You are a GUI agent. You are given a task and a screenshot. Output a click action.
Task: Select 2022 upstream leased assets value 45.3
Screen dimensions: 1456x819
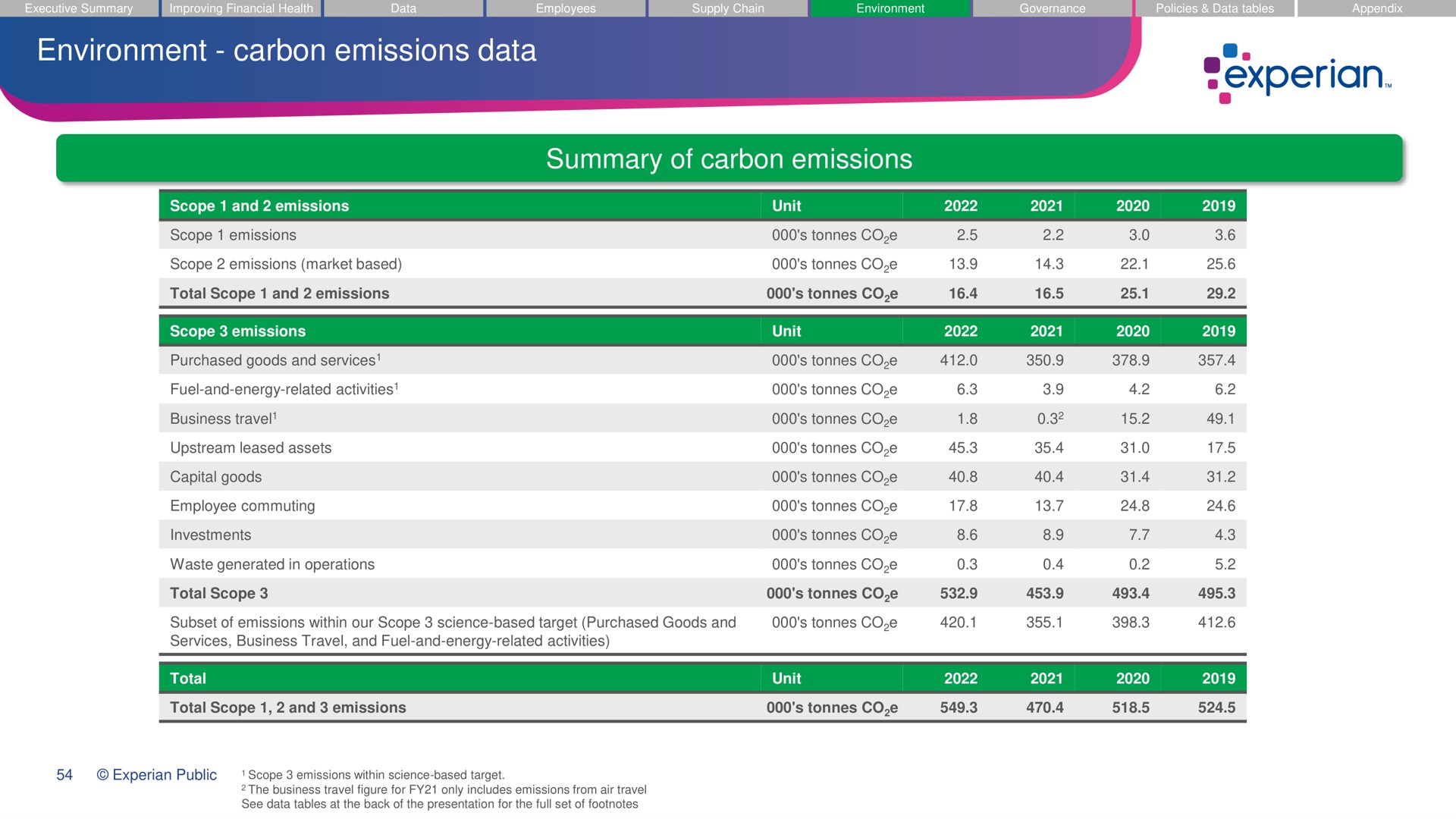point(963,448)
